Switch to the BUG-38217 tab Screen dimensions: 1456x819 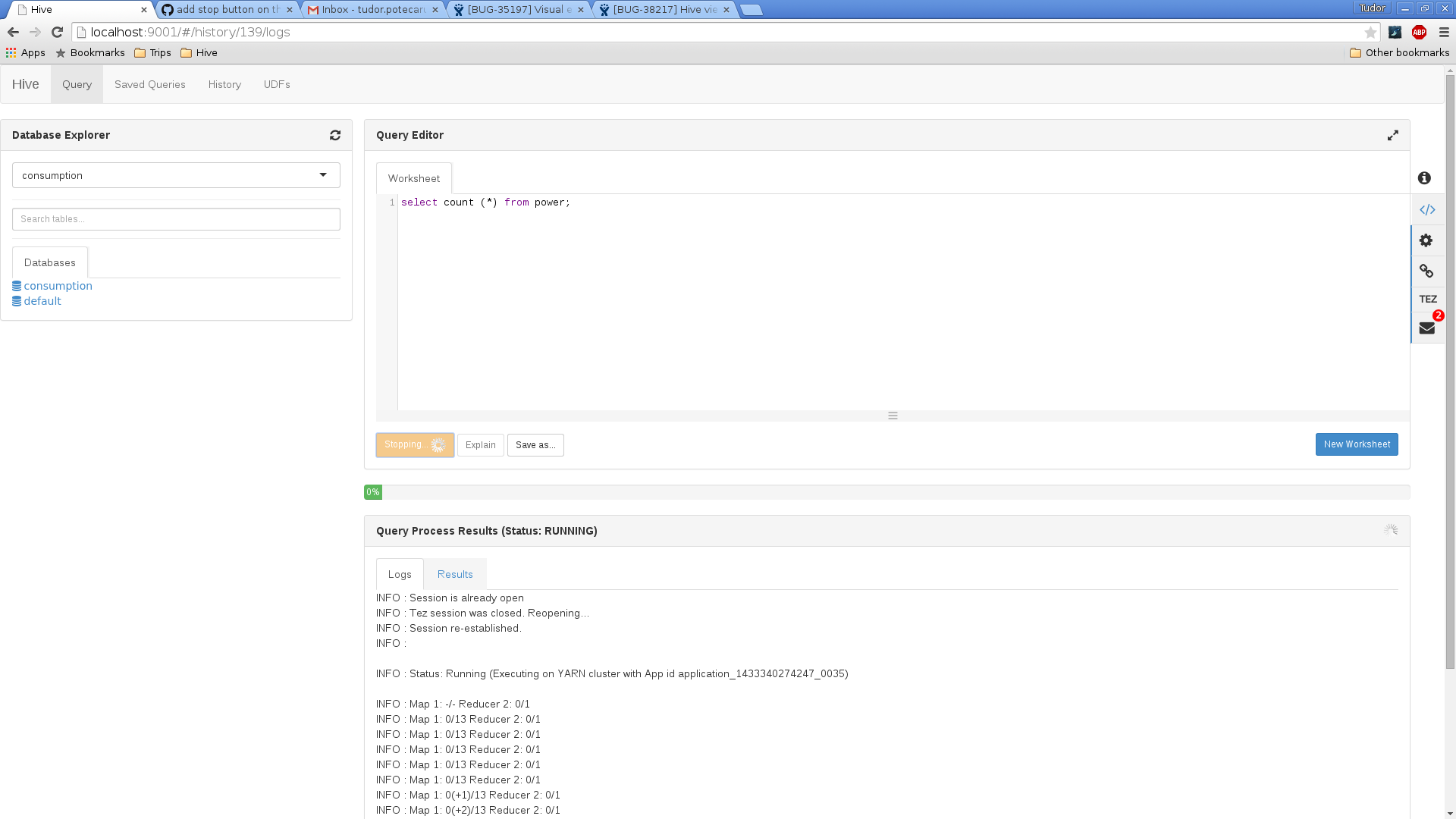click(x=664, y=10)
